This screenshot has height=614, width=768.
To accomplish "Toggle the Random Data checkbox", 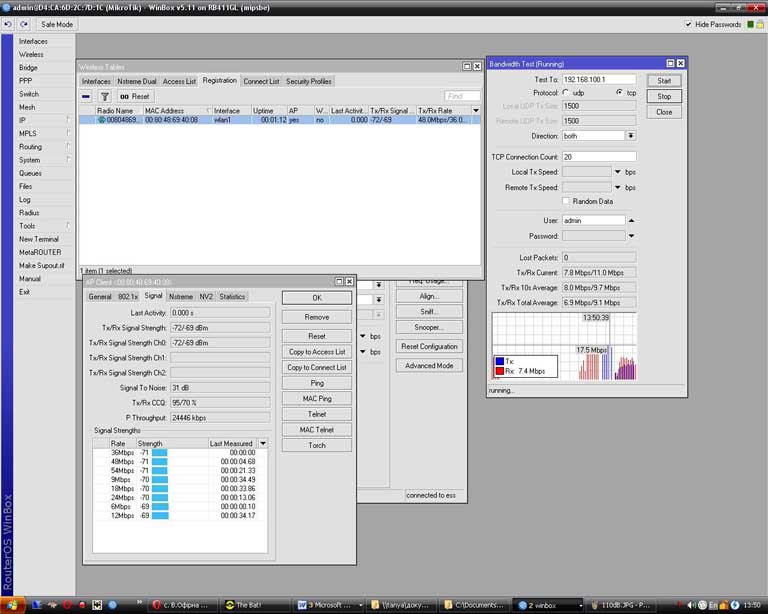I will [x=566, y=201].
